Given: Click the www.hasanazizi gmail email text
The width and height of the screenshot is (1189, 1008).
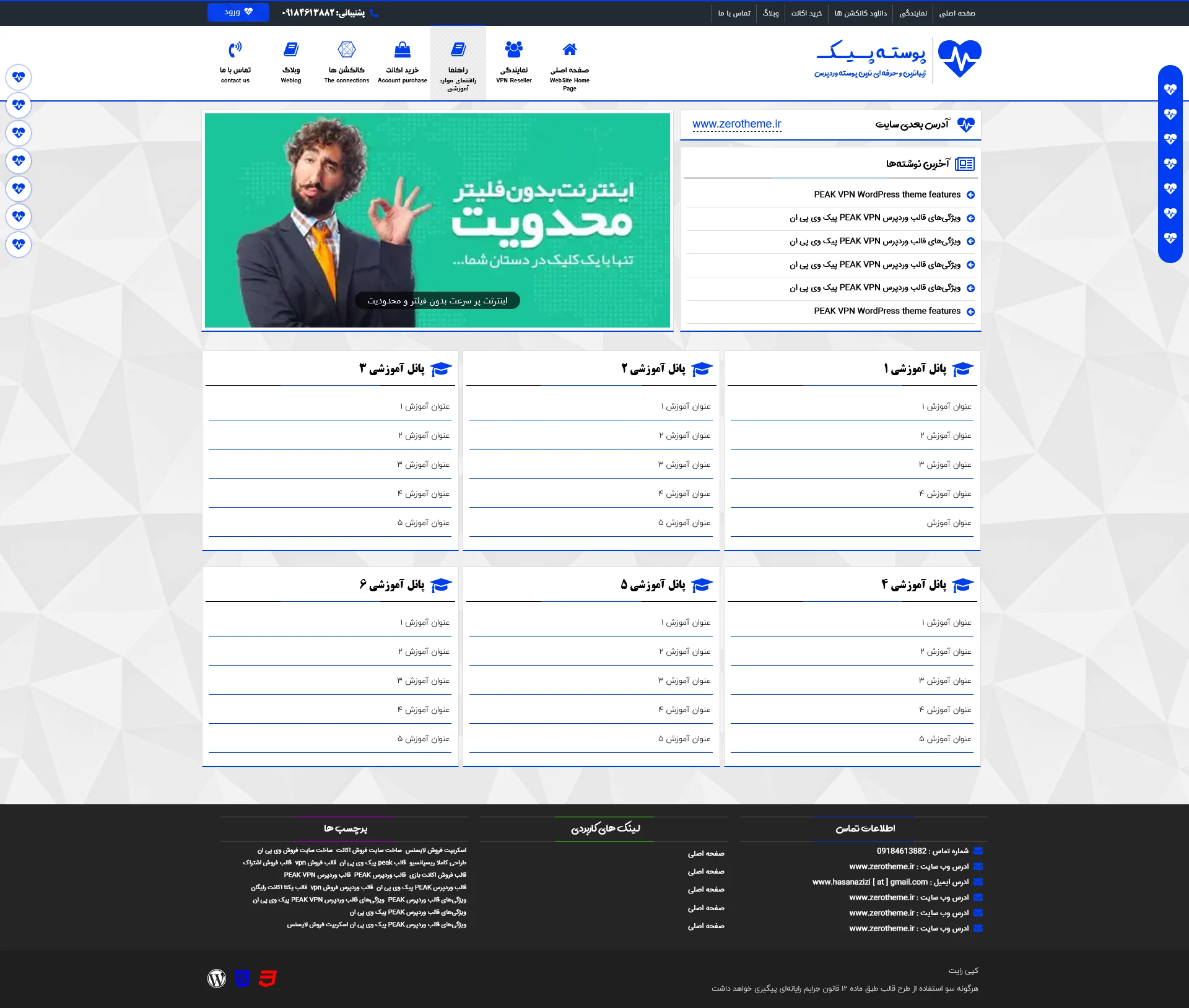Looking at the screenshot, I should [870, 882].
